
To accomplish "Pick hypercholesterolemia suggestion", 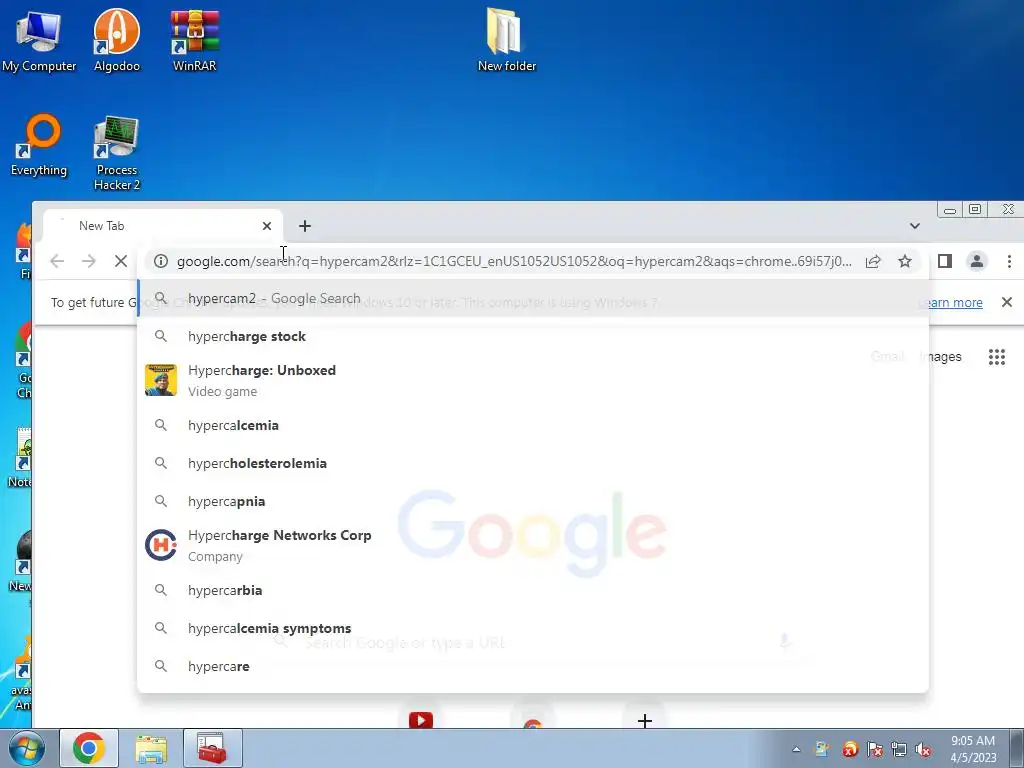I will [533, 463].
